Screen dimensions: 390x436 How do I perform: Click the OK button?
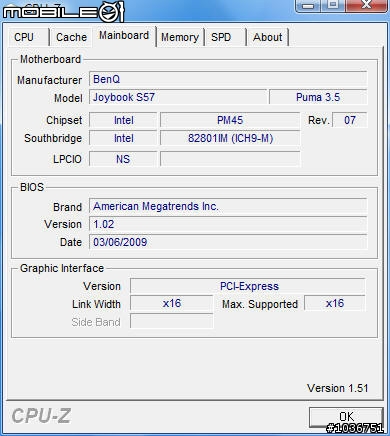(x=346, y=417)
